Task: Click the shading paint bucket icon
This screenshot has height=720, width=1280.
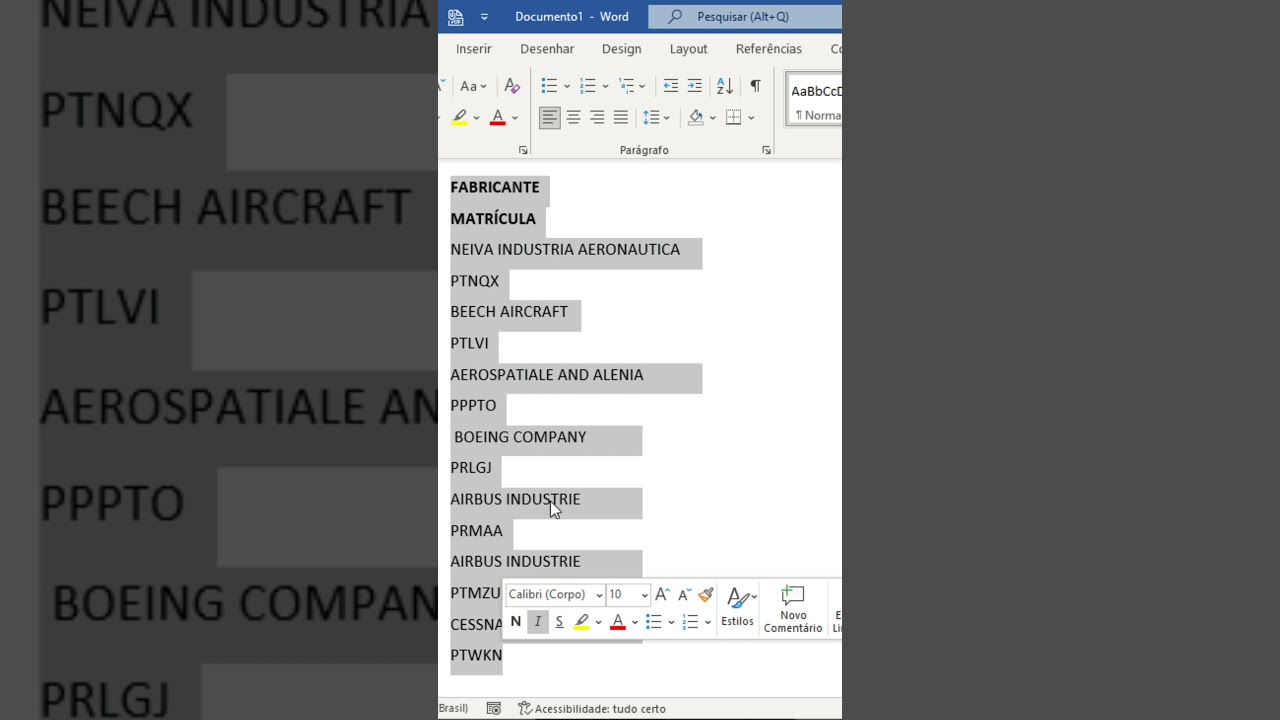Action: point(696,118)
